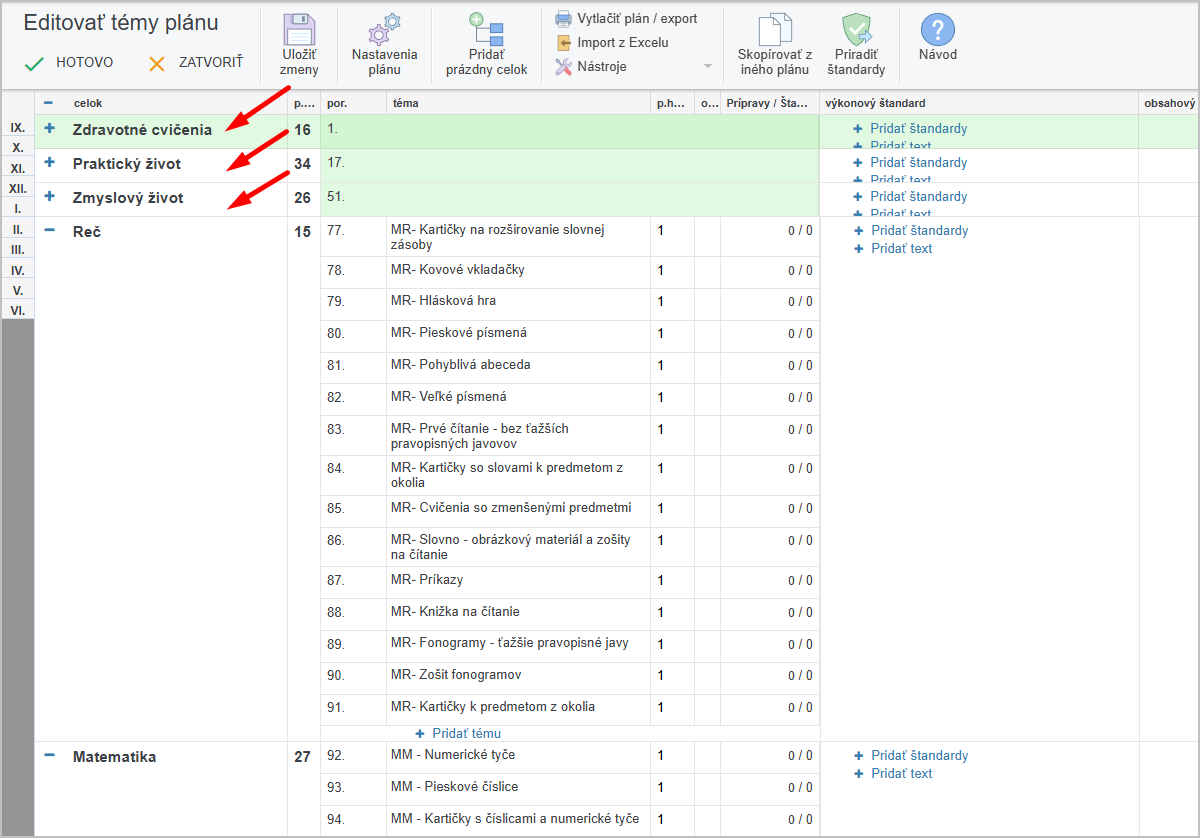
Task: Select topic MR- Zošit fonogramov
Action: click(457, 675)
